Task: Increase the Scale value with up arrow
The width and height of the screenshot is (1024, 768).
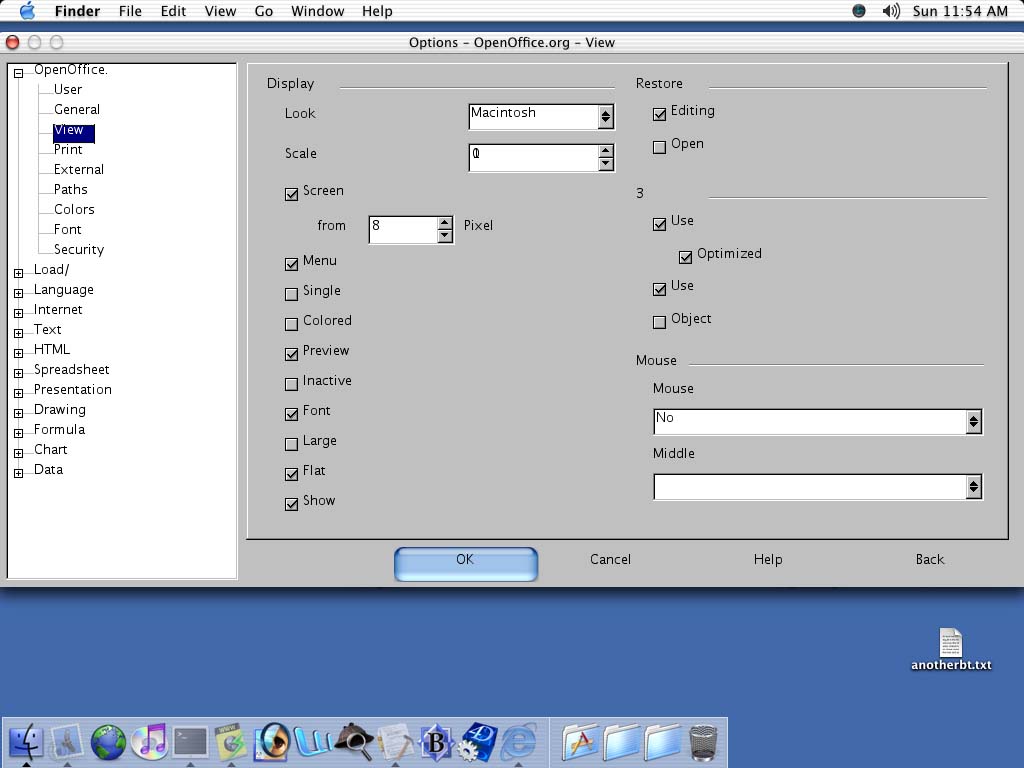Action: pyautogui.click(x=606, y=151)
